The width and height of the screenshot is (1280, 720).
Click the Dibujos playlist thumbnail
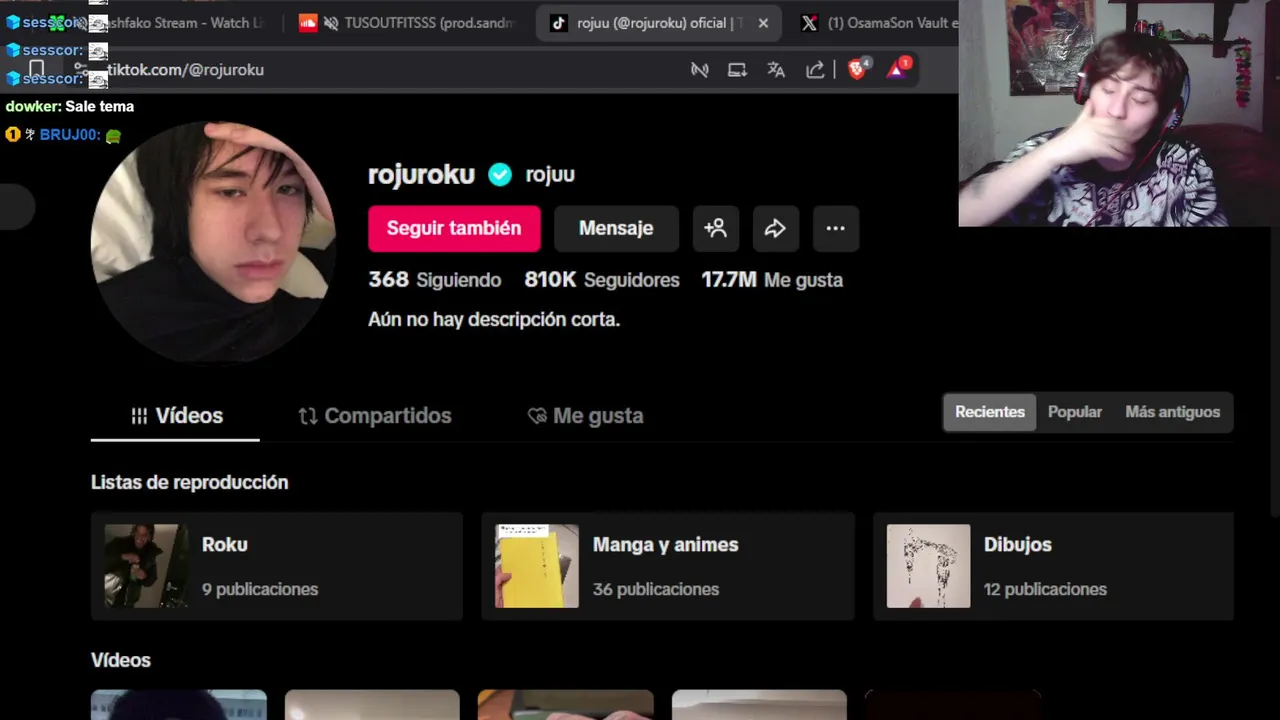928,566
